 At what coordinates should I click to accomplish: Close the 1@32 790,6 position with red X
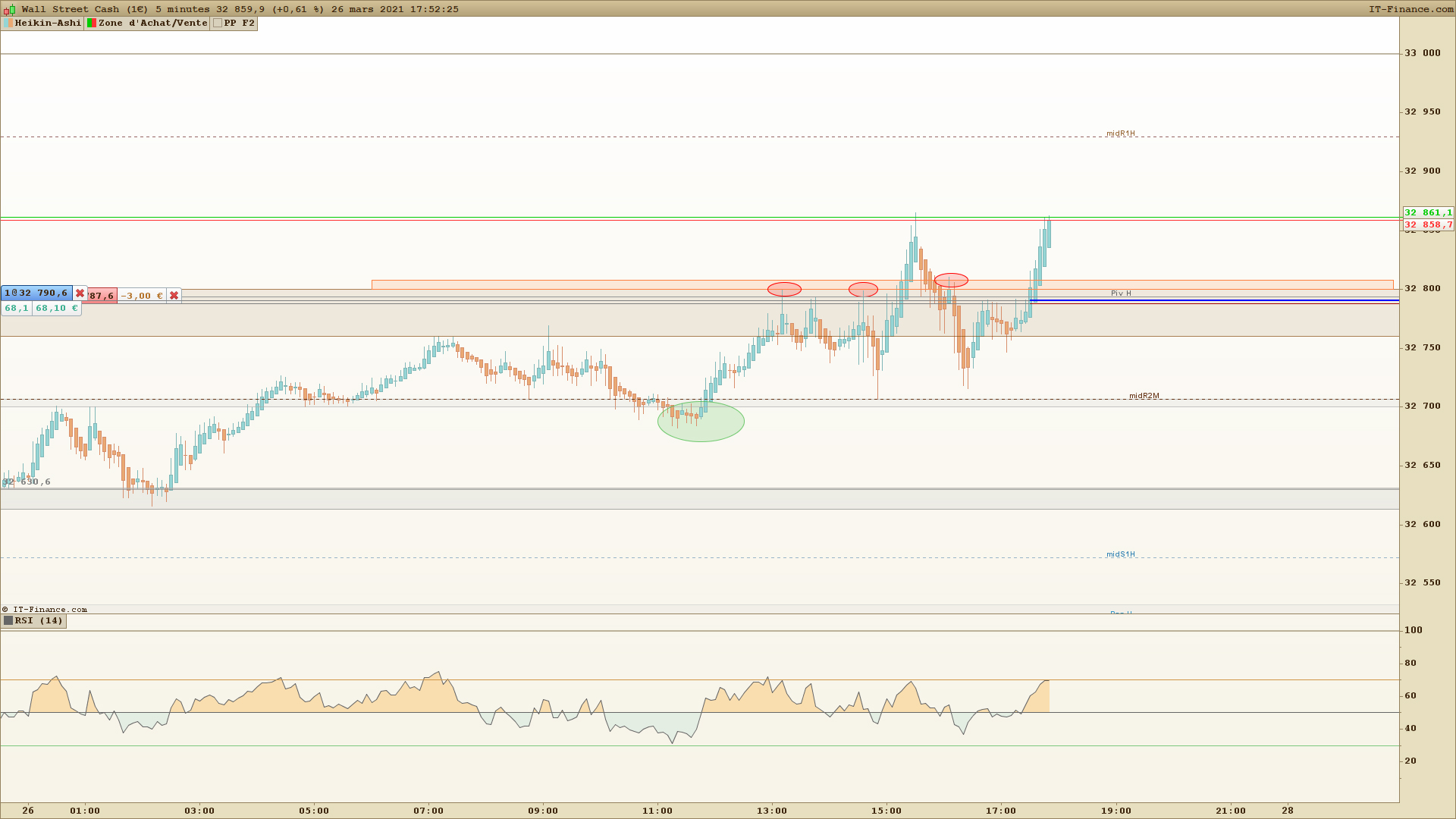[x=80, y=293]
